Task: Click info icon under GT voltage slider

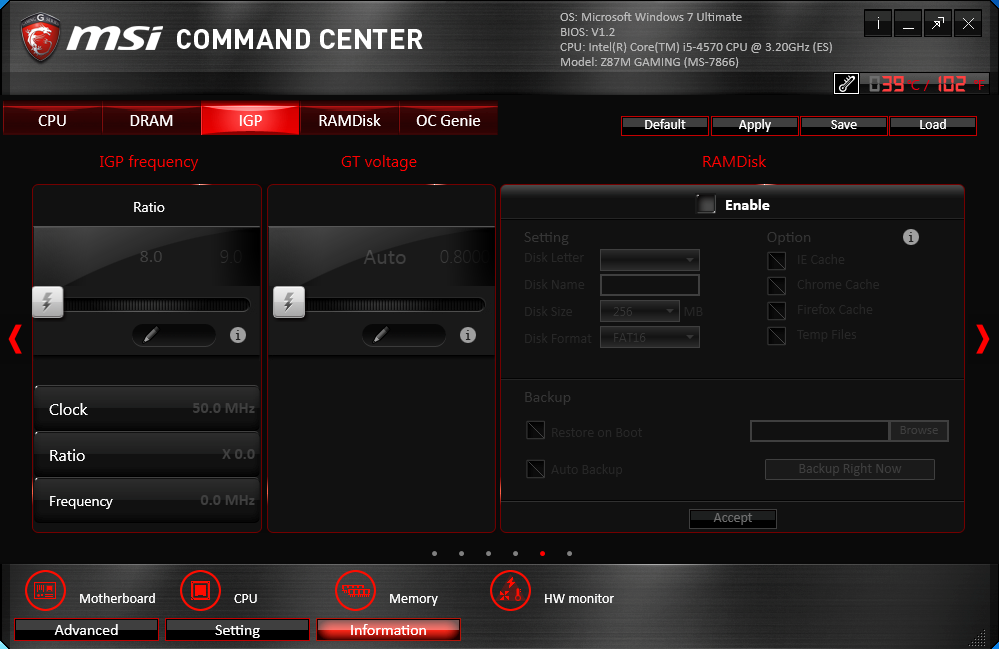Action: pyautogui.click(x=468, y=335)
